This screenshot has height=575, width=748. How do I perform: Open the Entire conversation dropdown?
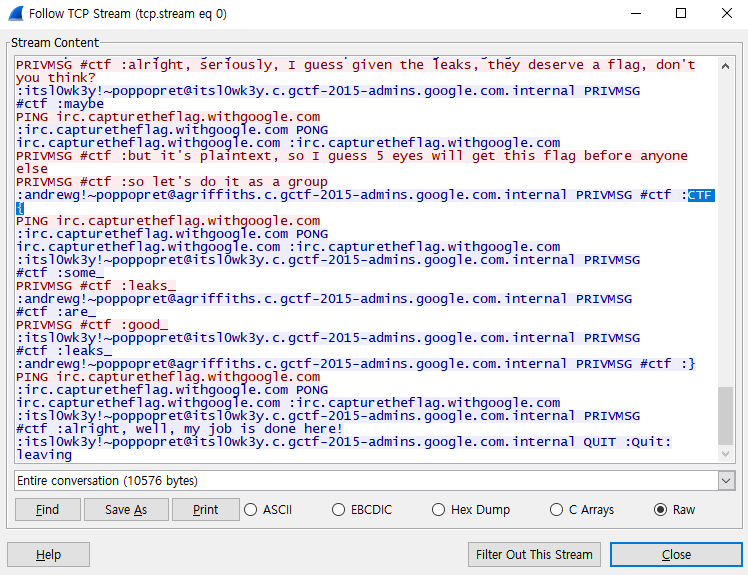(374, 481)
